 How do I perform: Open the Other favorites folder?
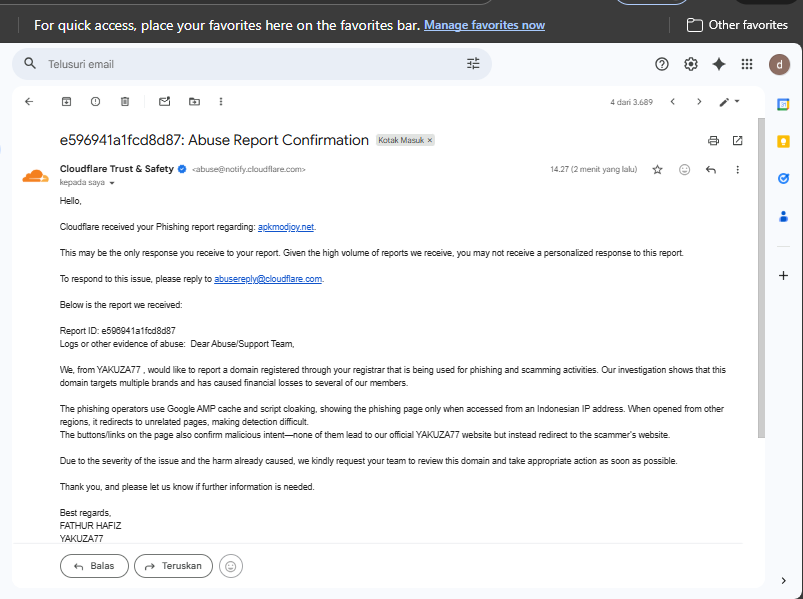[x=737, y=25]
